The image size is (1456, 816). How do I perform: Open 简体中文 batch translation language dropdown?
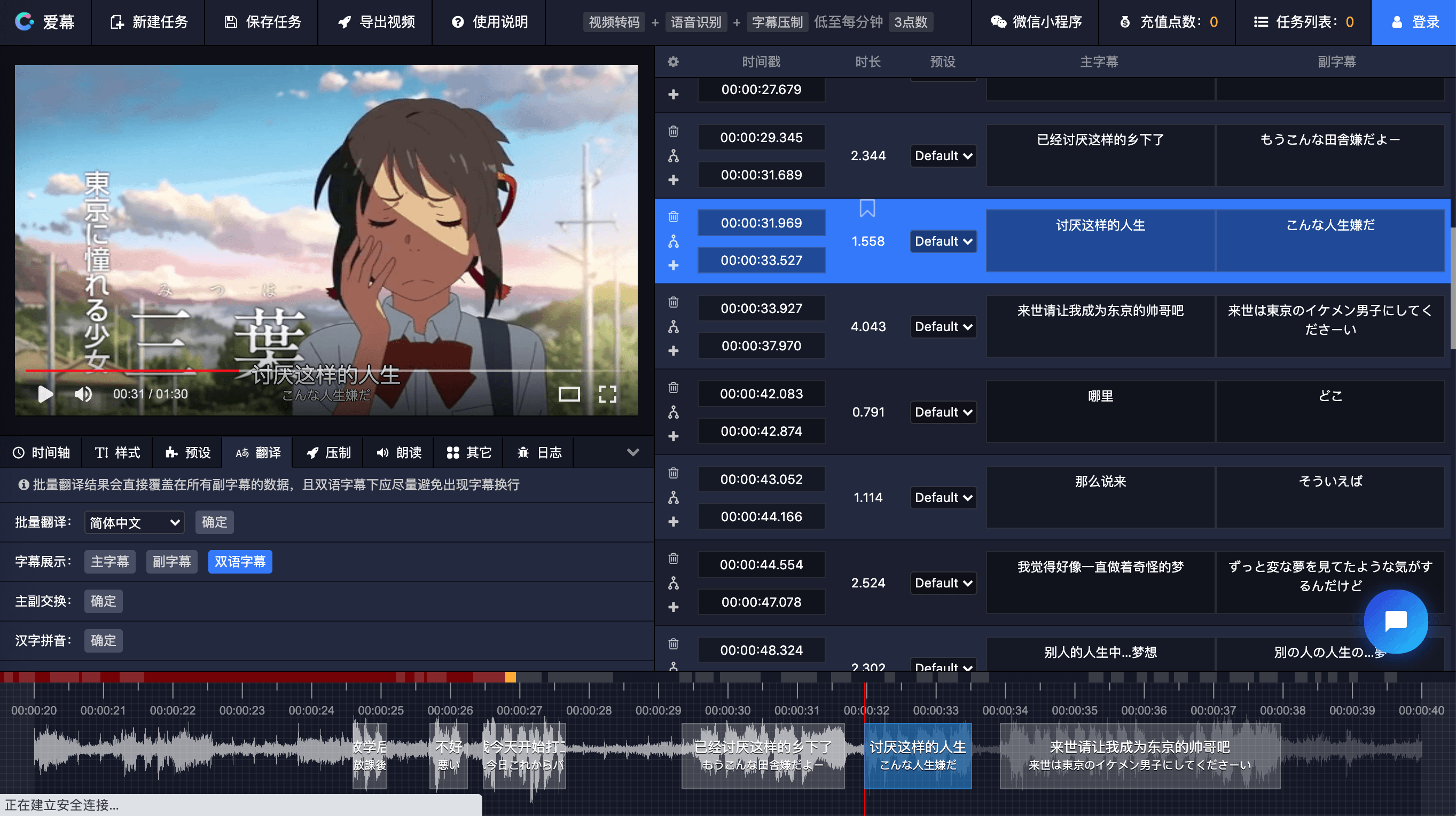pos(134,522)
